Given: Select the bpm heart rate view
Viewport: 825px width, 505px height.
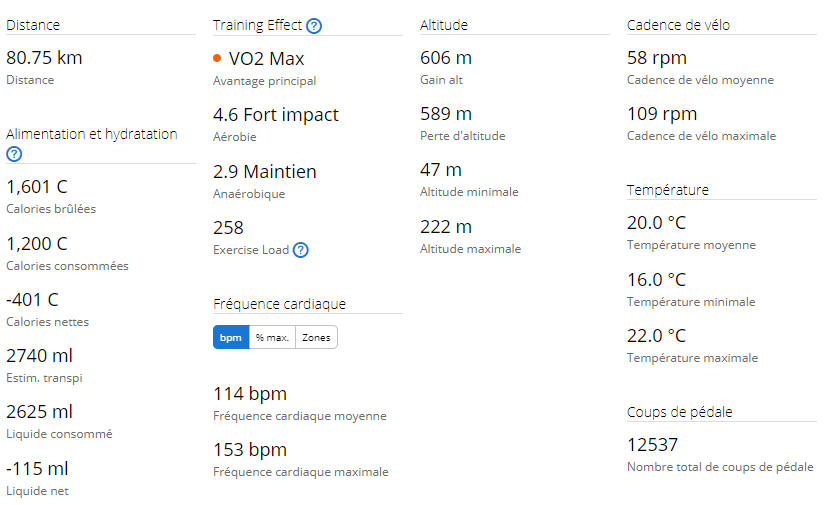Looking at the screenshot, I should pyautogui.click(x=231, y=337).
